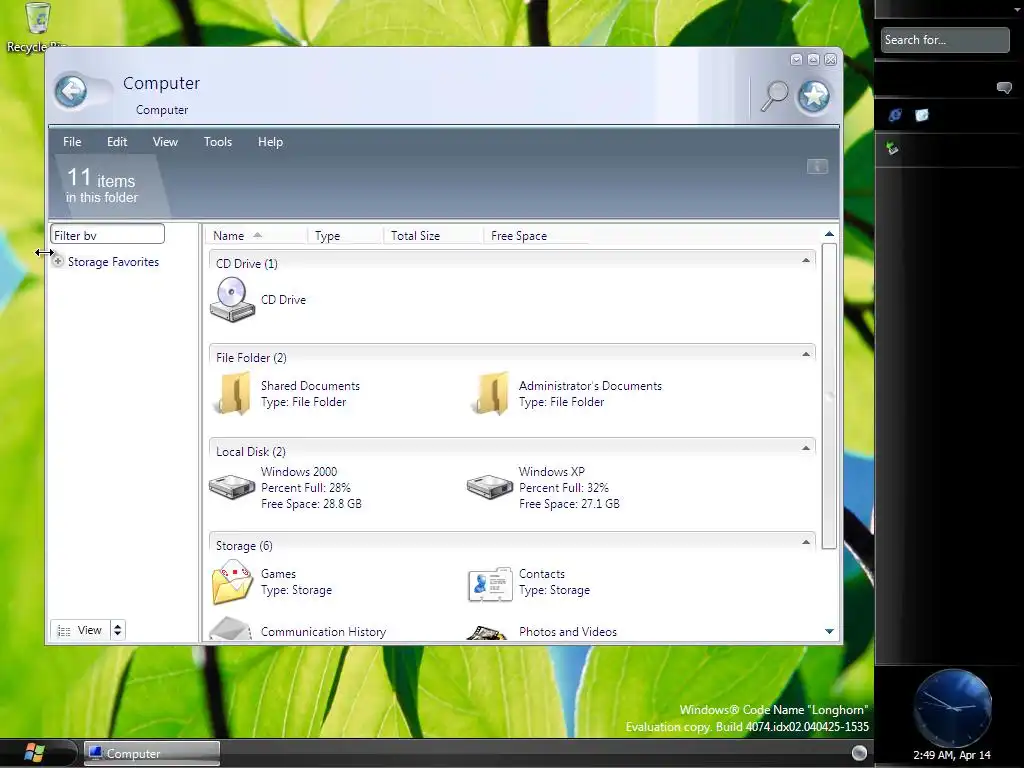Image resolution: width=1024 pixels, height=768 pixels.
Task: Click the Search for box in sidebar
Action: pyautogui.click(x=945, y=40)
